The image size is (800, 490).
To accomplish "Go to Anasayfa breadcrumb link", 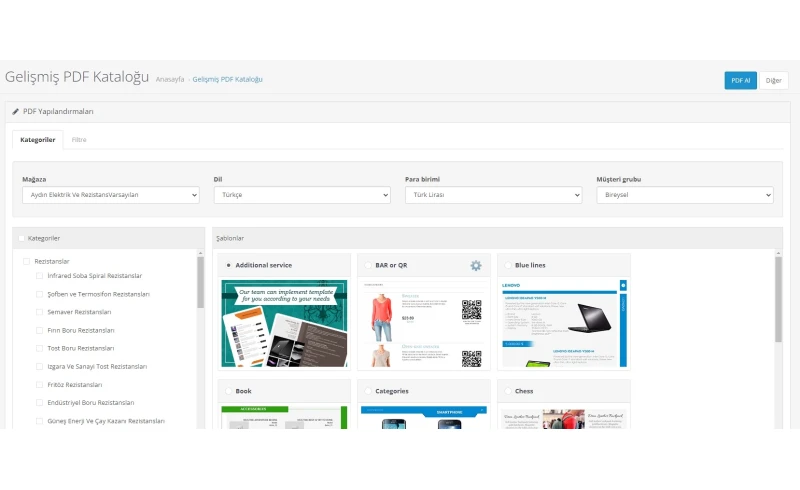I will [x=170, y=79].
